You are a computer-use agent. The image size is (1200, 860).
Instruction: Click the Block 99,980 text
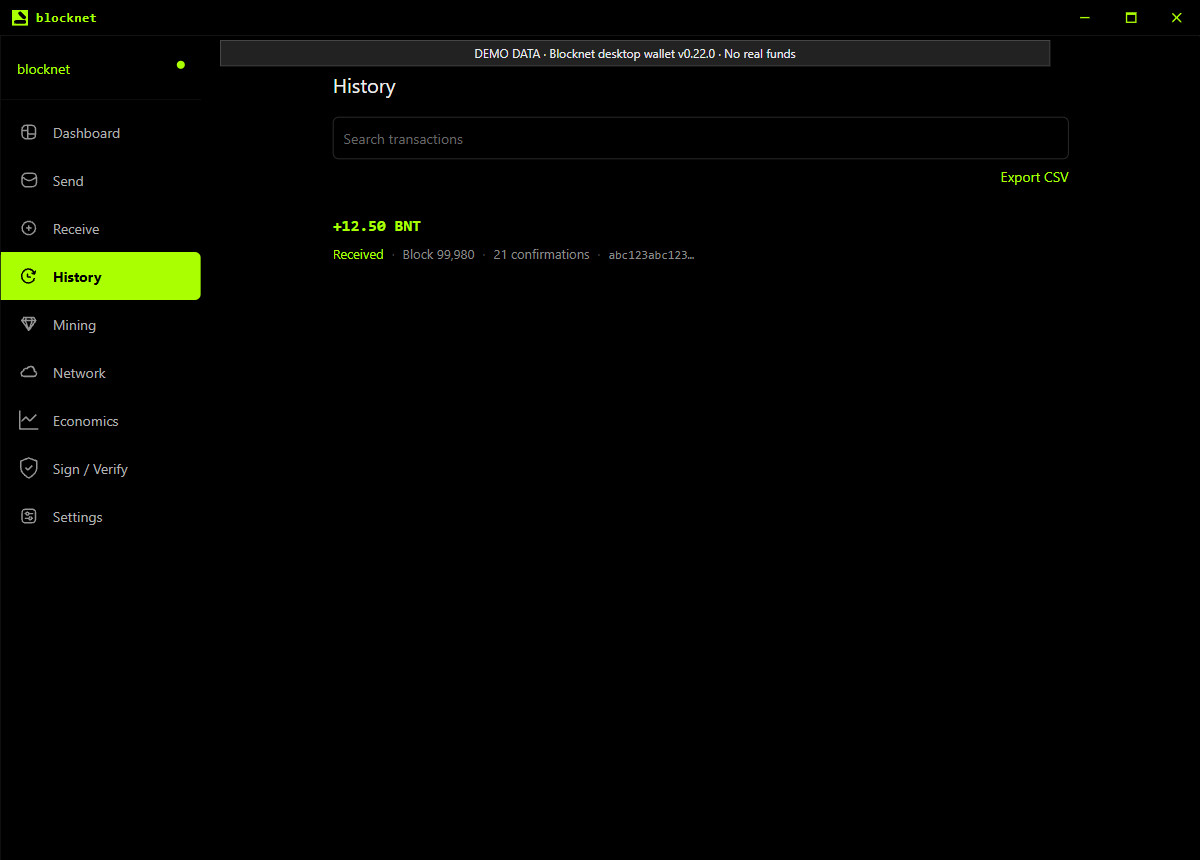tap(438, 255)
